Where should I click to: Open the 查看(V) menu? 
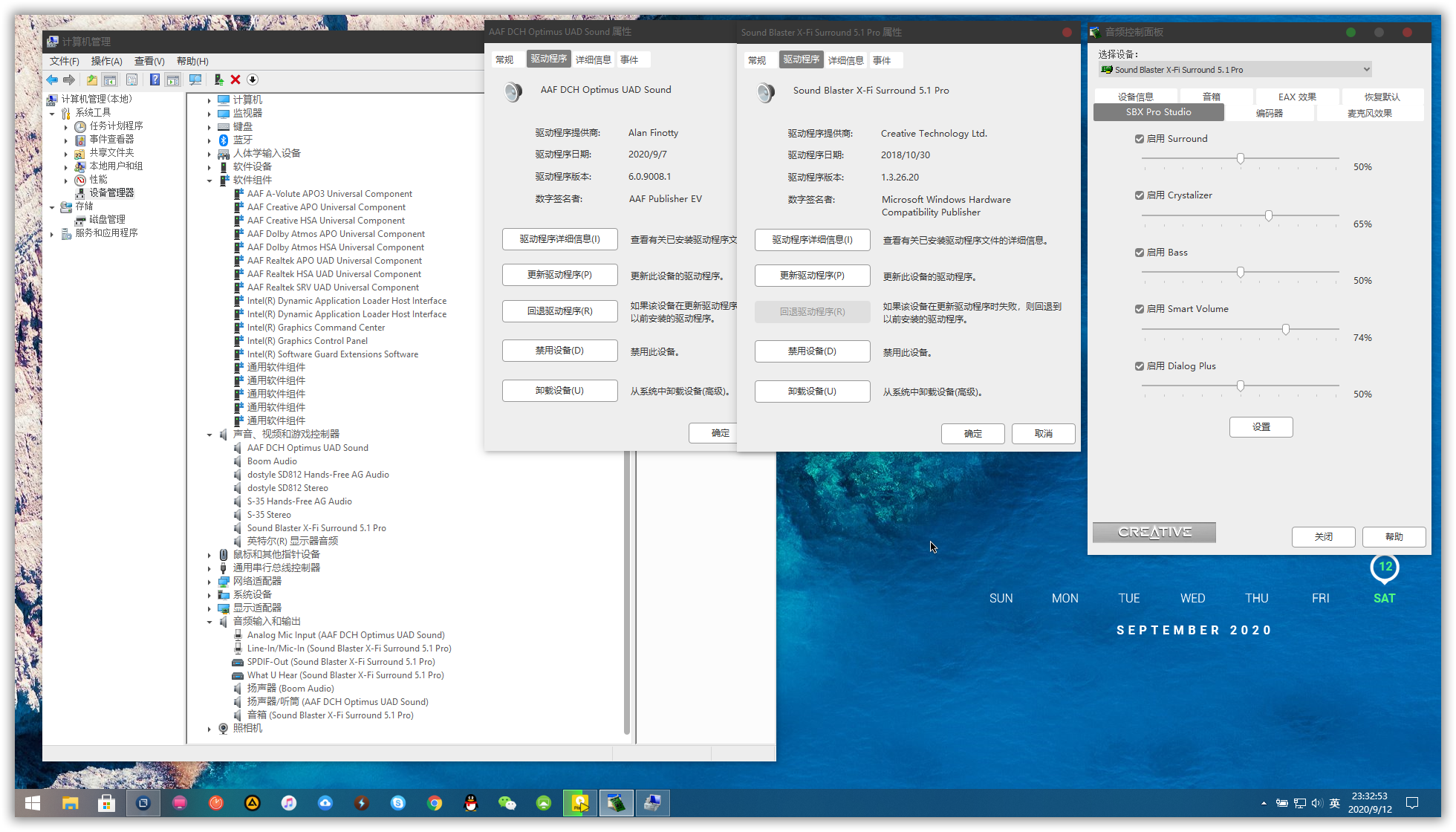click(149, 61)
